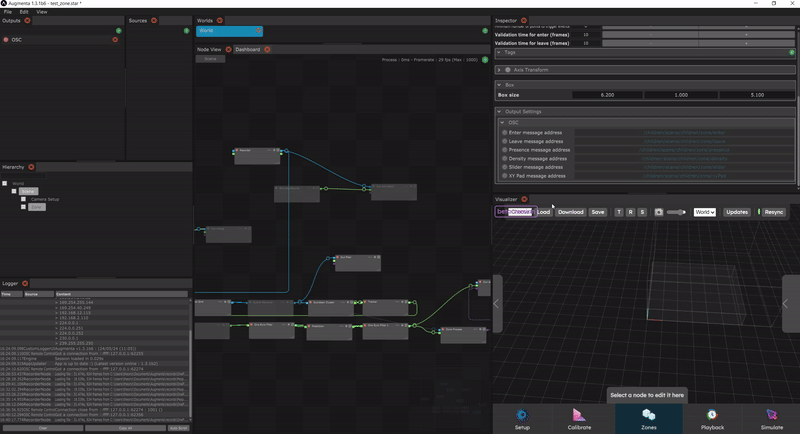Open the Playback mode
Screen dimensions: 800x434
pyautogui.click(x=712, y=417)
